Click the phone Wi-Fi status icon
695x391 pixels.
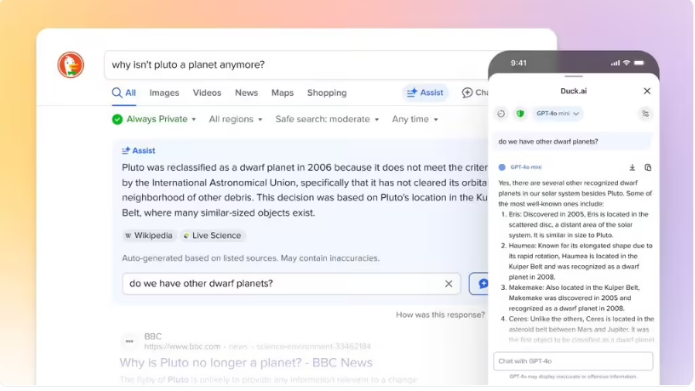(626, 63)
